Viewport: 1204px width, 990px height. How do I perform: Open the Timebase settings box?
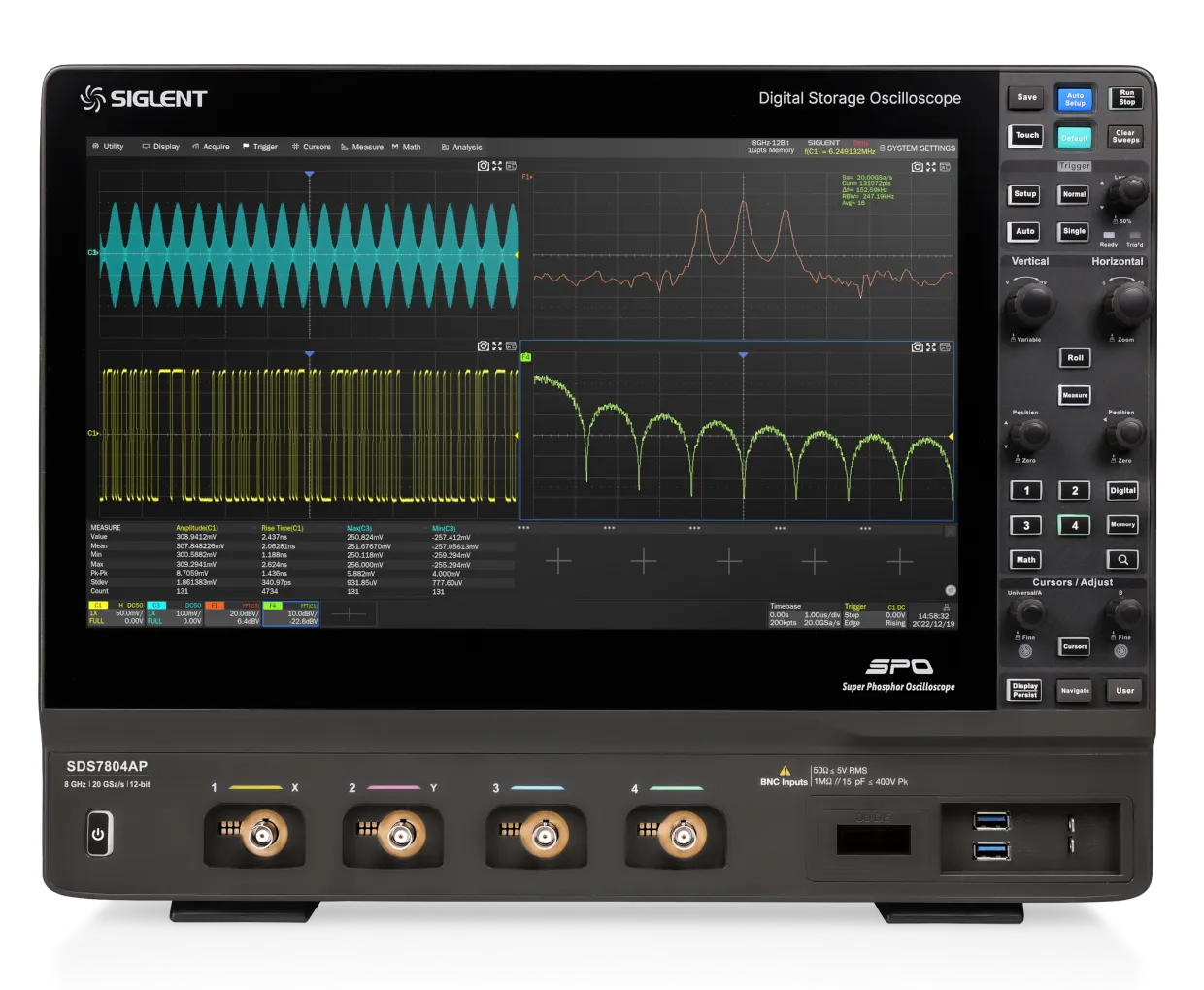[x=805, y=614]
